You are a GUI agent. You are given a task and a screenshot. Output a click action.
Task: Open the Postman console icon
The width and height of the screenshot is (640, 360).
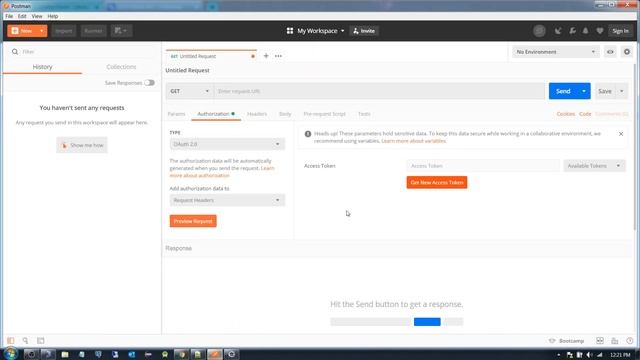coord(40,340)
